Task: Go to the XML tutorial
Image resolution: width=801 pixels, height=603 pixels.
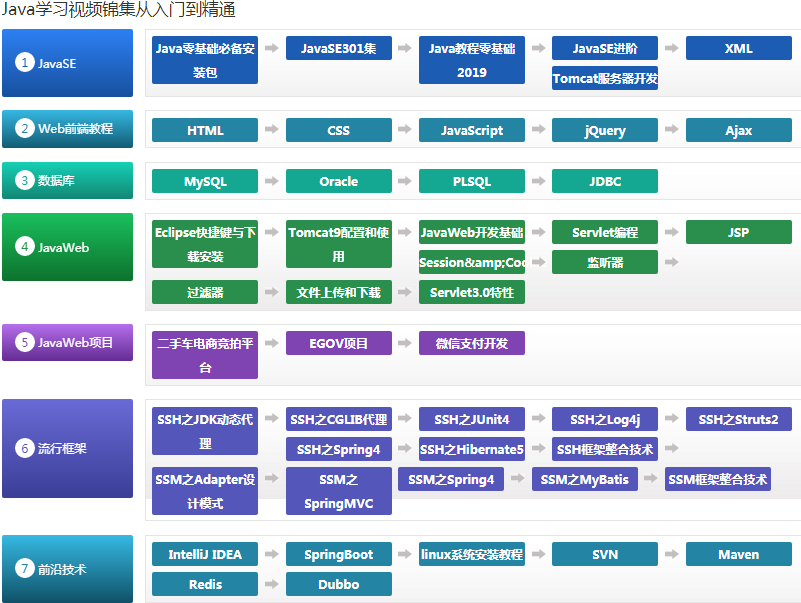Action: [x=738, y=48]
